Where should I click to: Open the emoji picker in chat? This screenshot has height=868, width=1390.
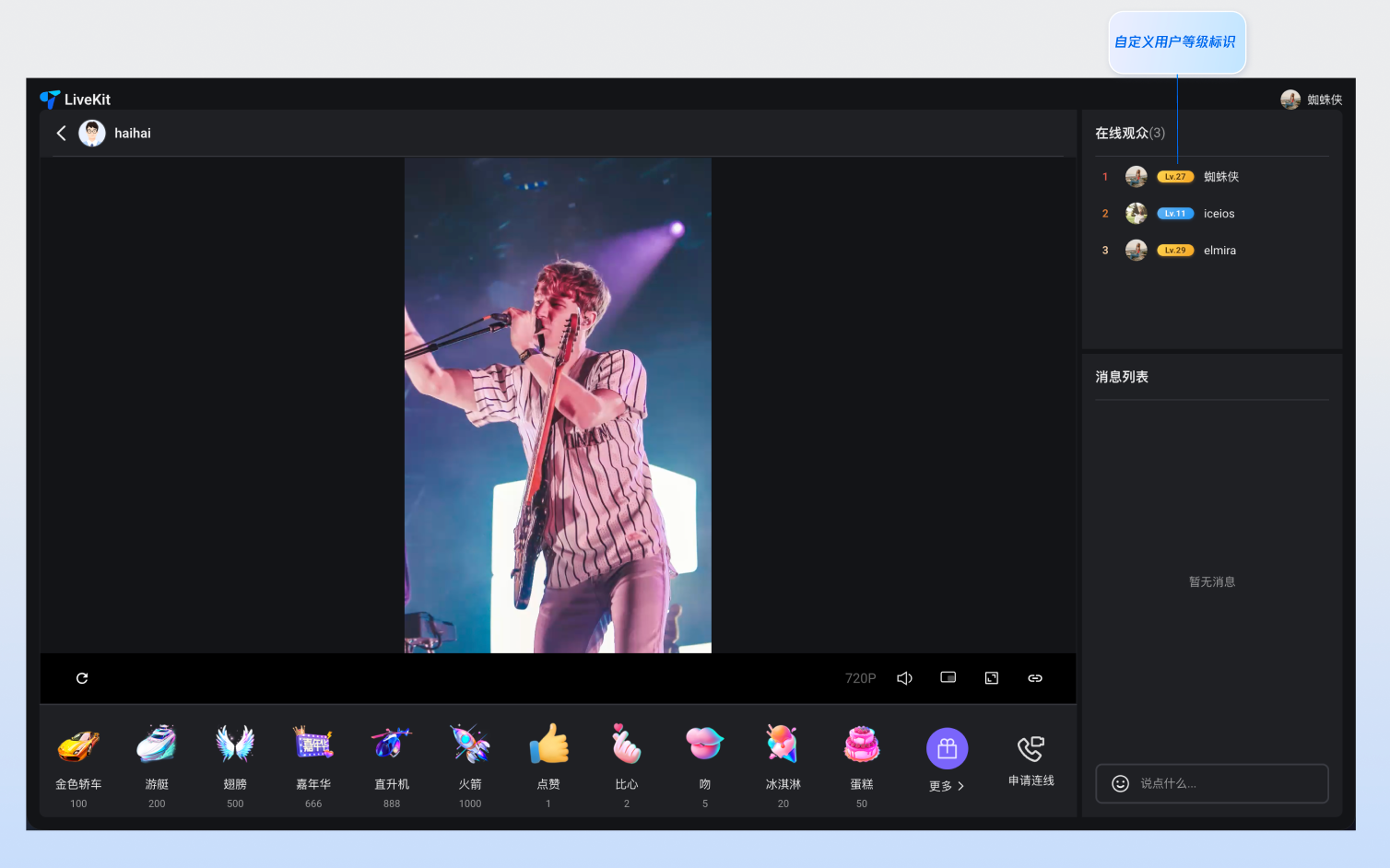tap(1120, 783)
